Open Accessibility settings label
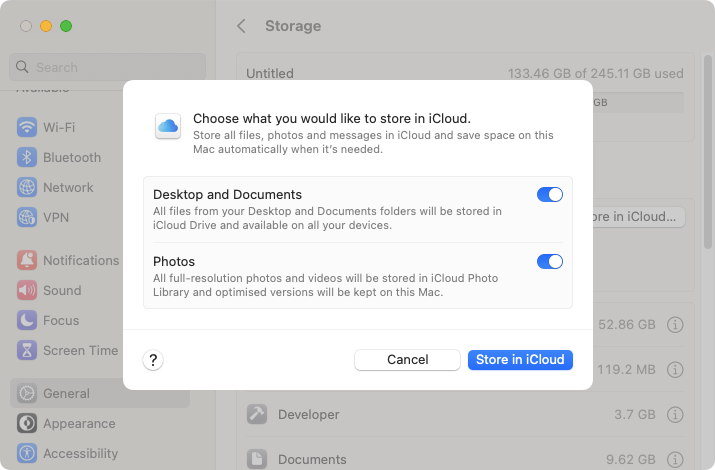Screen dimensions: 715x470 80,454
